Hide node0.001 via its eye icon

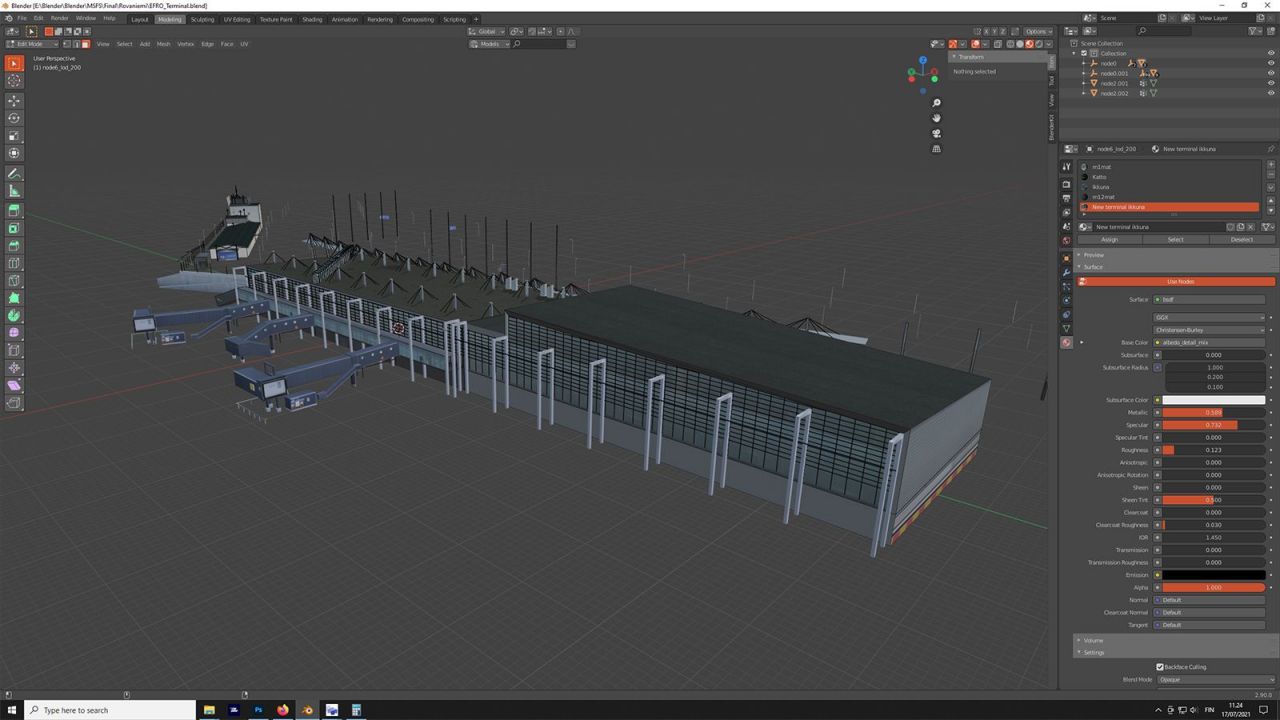pyautogui.click(x=1271, y=73)
